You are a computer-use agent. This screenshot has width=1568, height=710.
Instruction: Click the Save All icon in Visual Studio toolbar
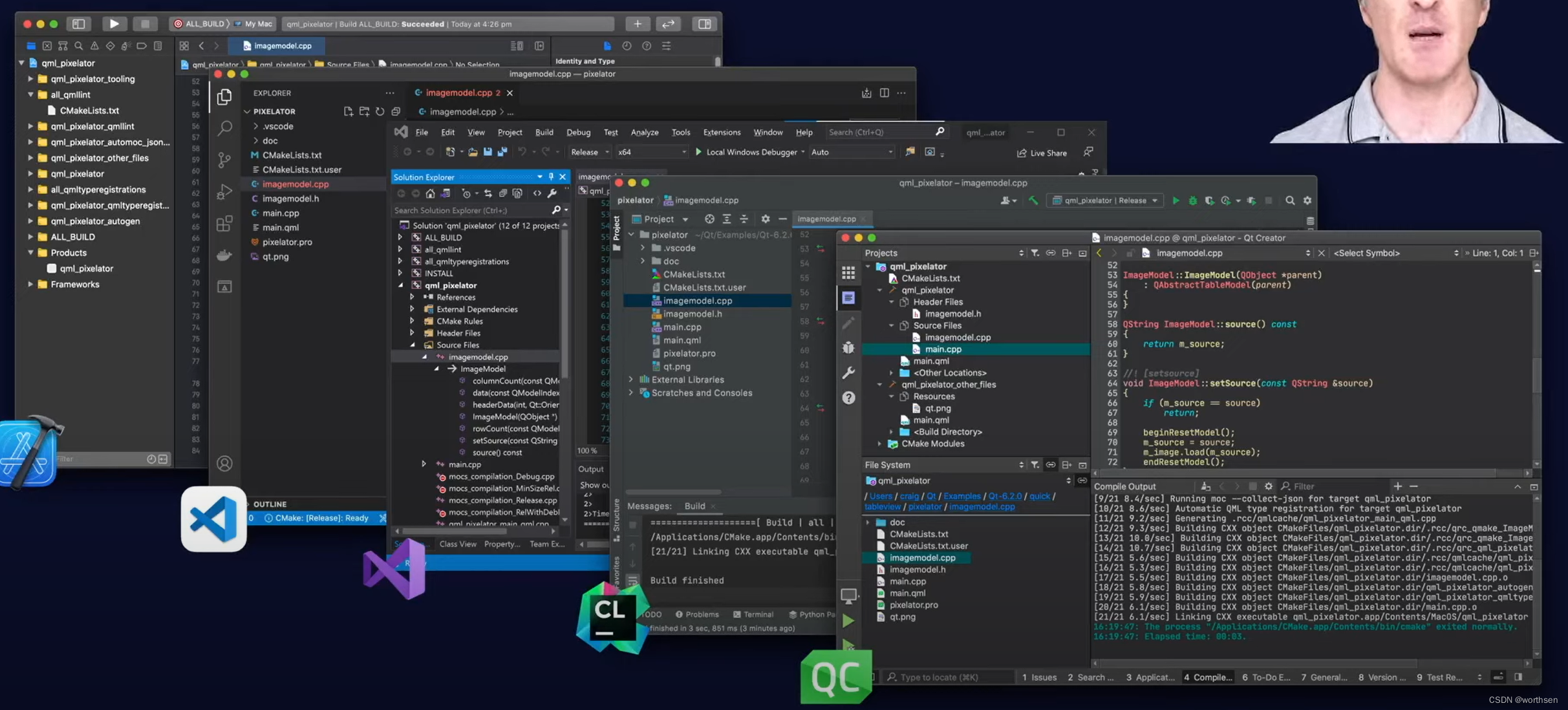(x=502, y=152)
